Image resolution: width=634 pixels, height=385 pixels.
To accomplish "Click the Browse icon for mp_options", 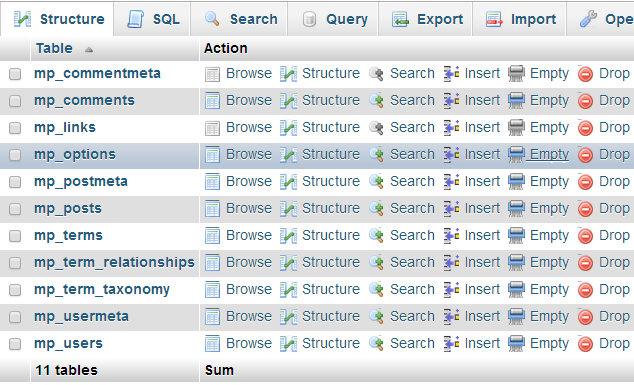I will tap(212, 155).
